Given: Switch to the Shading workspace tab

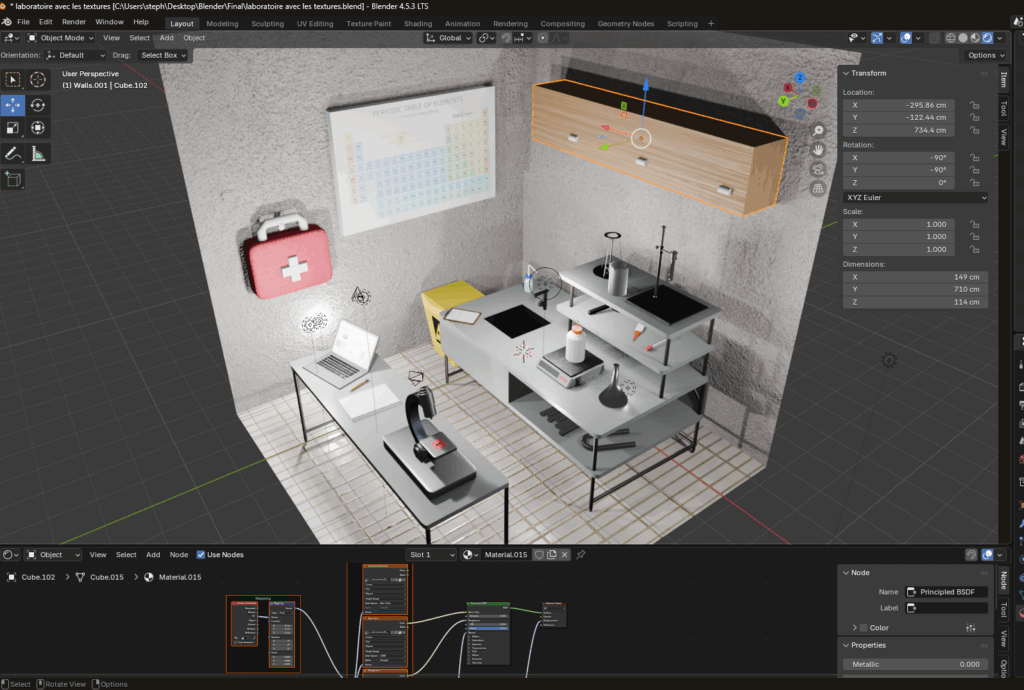Looking at the screenshot, I should [418, 23].
